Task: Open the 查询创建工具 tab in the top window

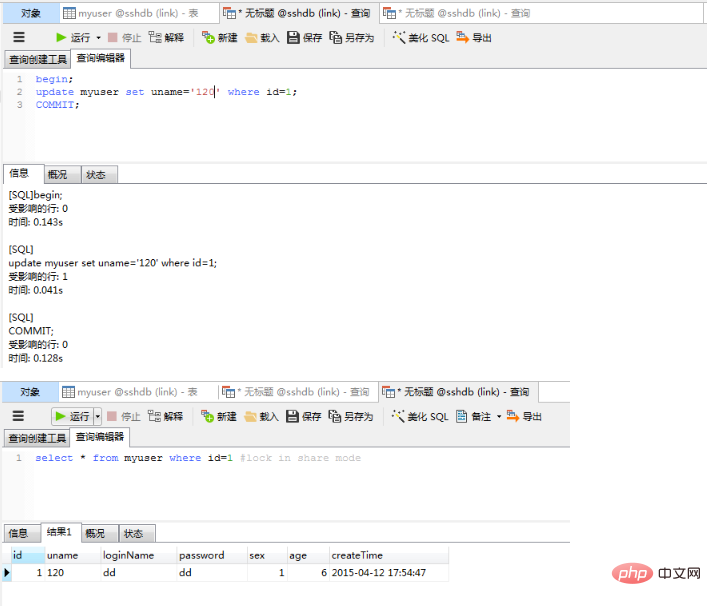Action: 38,59
